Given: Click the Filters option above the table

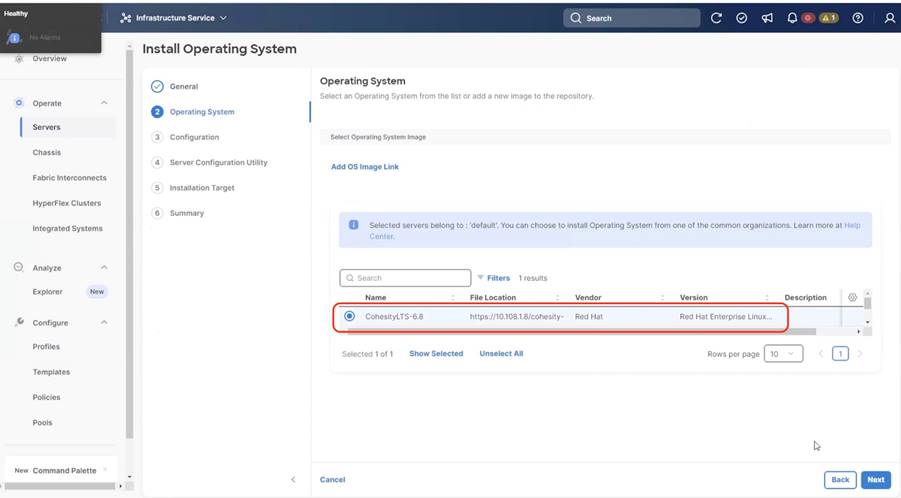Looking at the screenshot, I should coord(493,278).
